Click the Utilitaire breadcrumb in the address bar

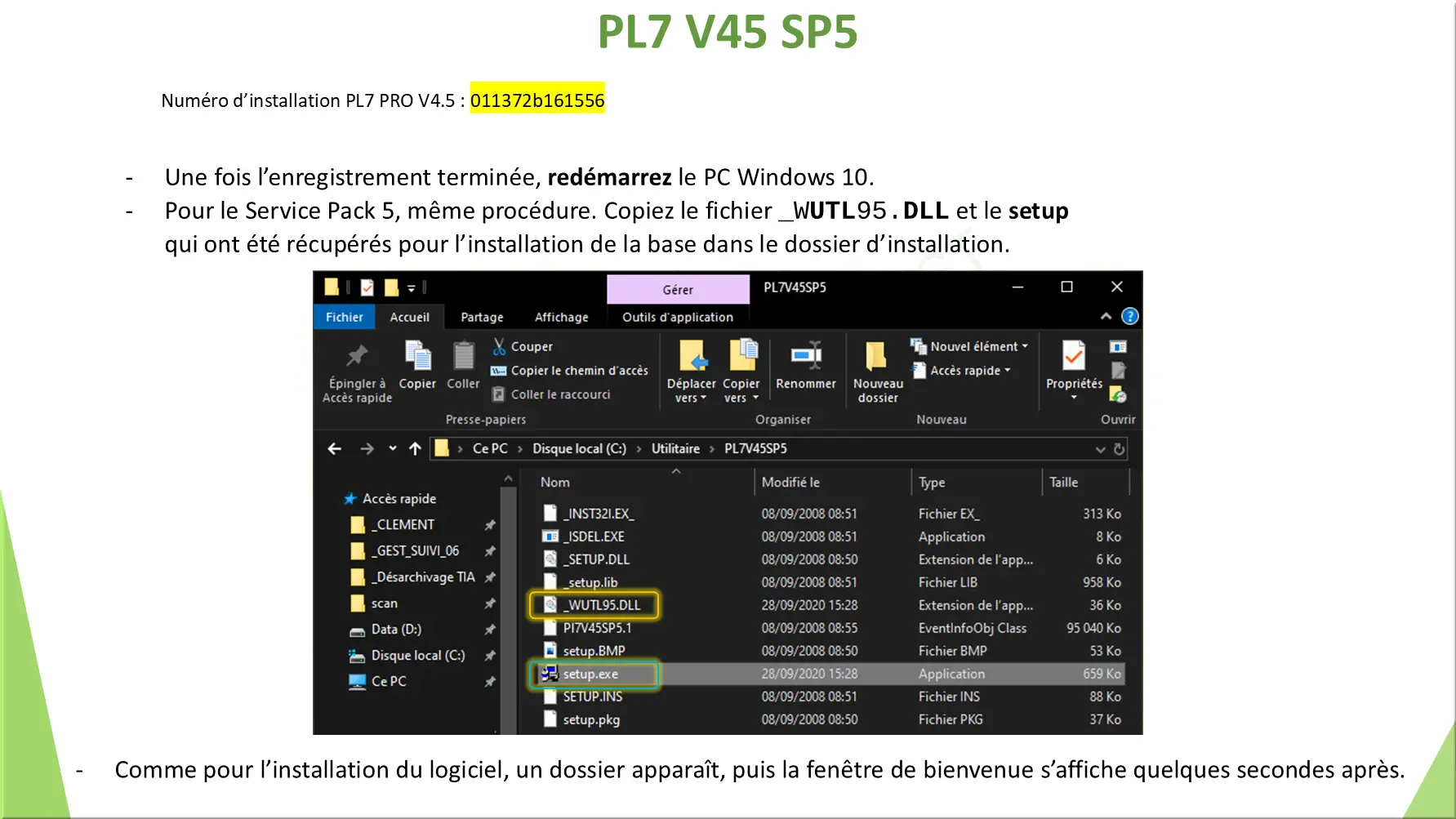pyautogui.click(x=675, y=449)
